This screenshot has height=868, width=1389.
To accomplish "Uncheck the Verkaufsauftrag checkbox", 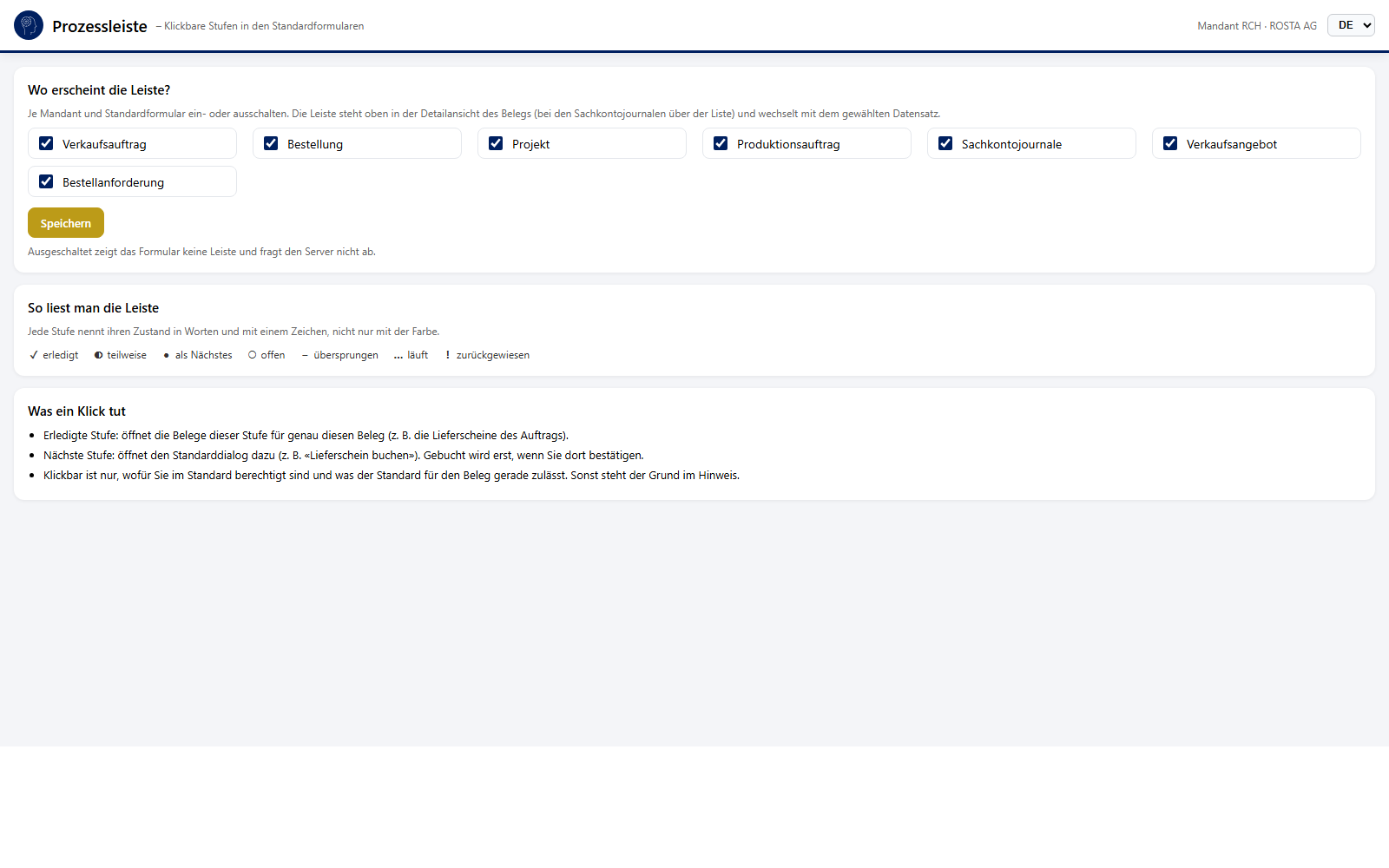I will [46, 143].
